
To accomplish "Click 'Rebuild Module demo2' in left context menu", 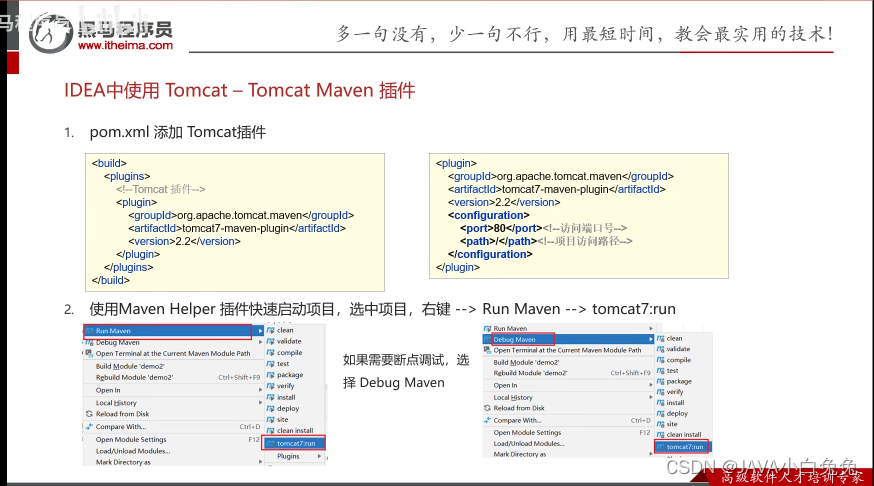I will click(x=134, y=377).
